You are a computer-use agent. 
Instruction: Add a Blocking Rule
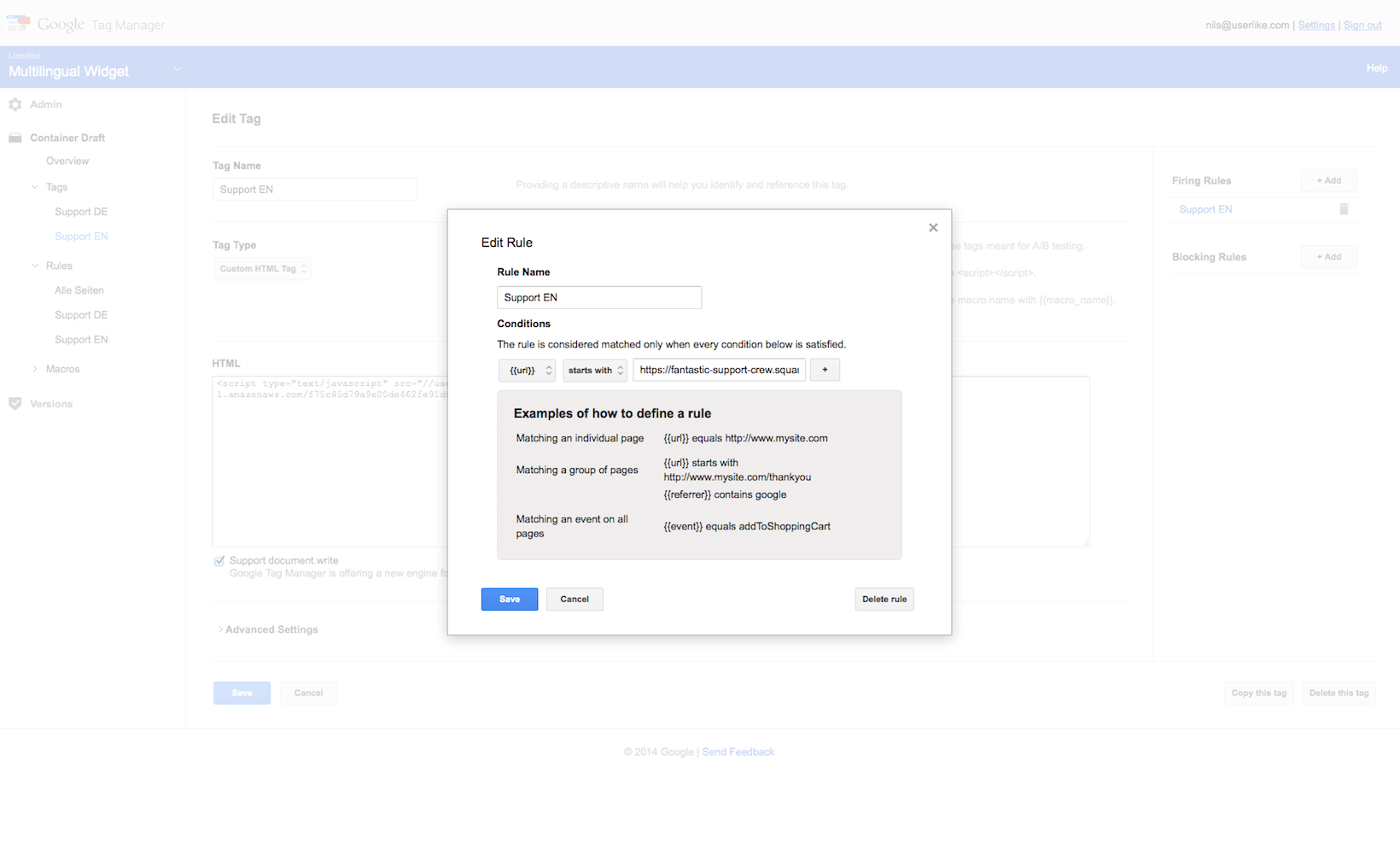click(1329, 257)
